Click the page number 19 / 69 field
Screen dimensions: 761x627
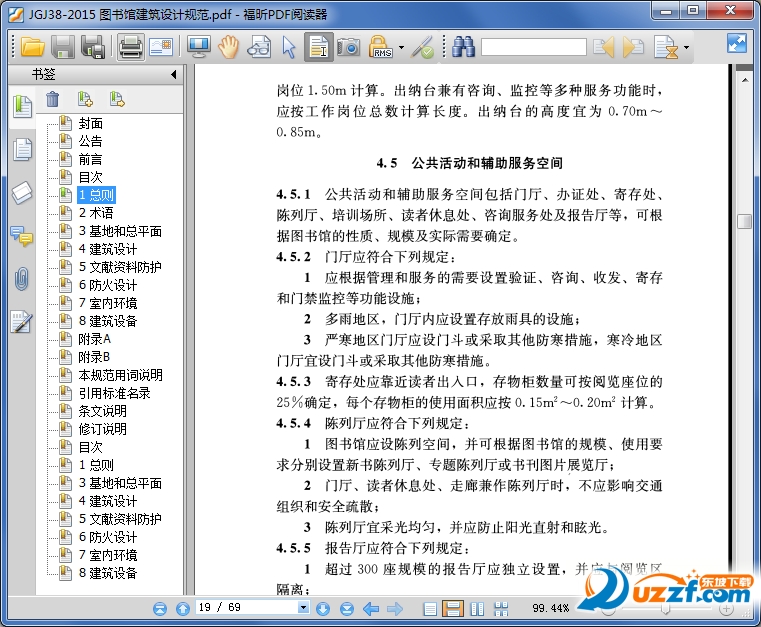click(247, 608)
